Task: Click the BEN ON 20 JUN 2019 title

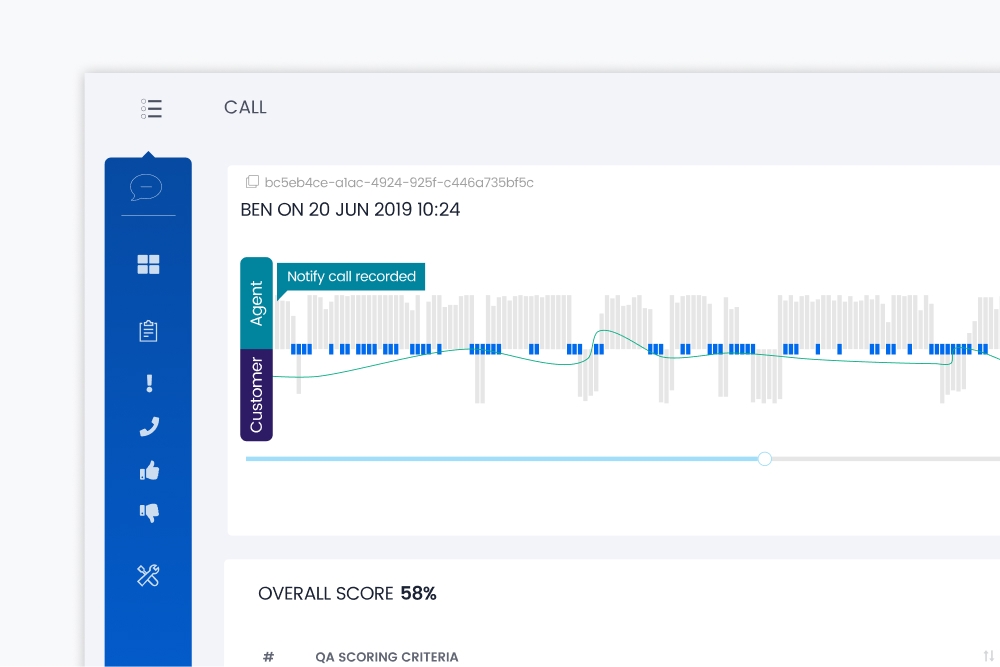Action: click(350, 210)
